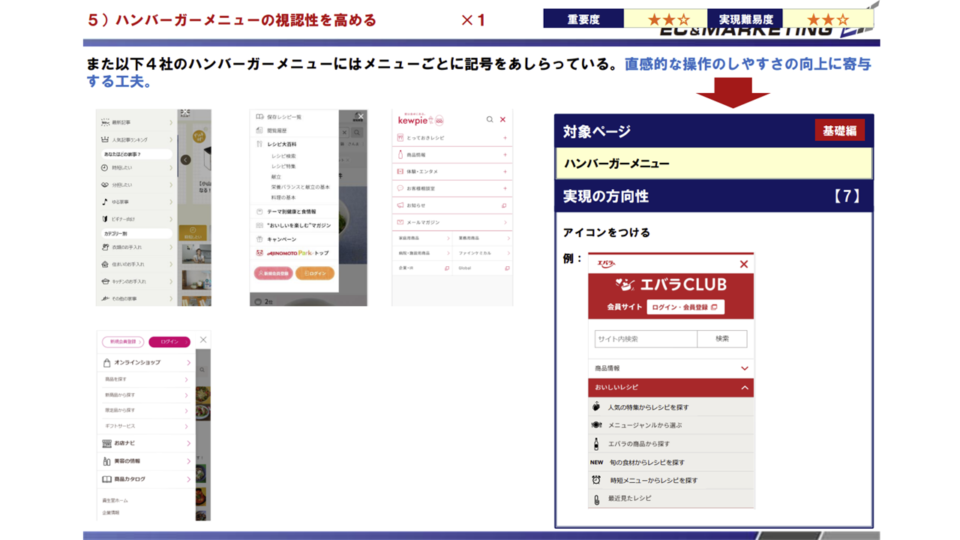Click the orange ログイン button
The image size is (960, 540).
pos(315,273)
